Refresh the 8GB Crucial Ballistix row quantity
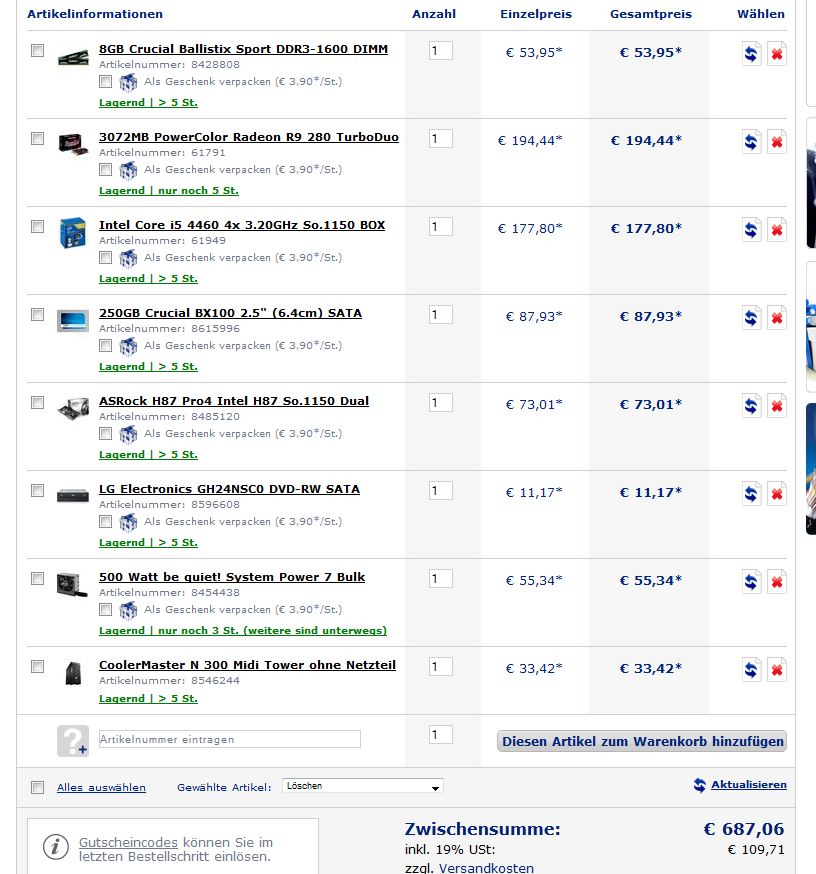 [x=751, y=54]
